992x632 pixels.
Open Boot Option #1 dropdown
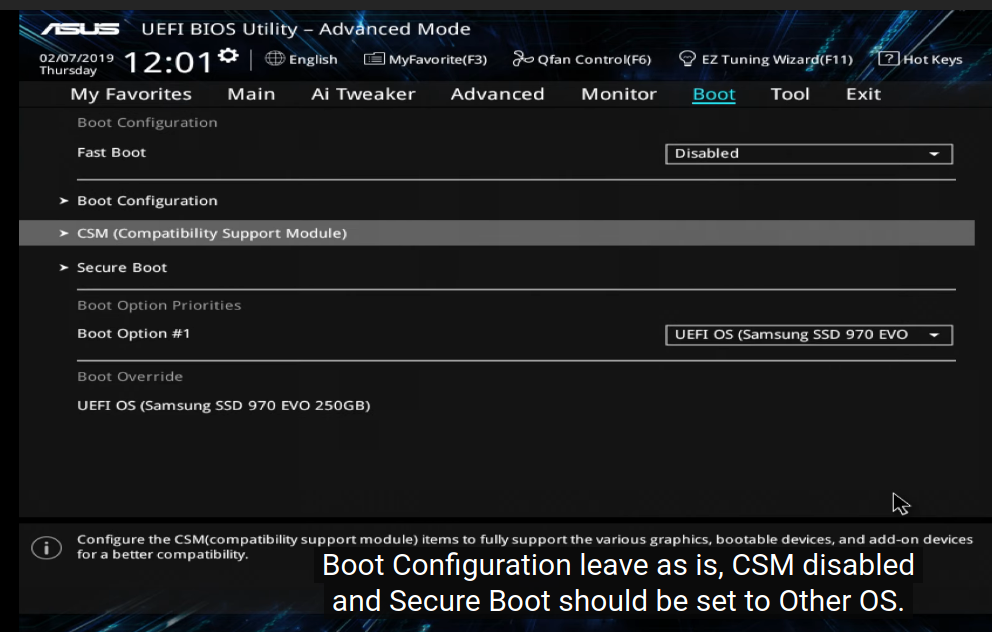click(809, 335)
